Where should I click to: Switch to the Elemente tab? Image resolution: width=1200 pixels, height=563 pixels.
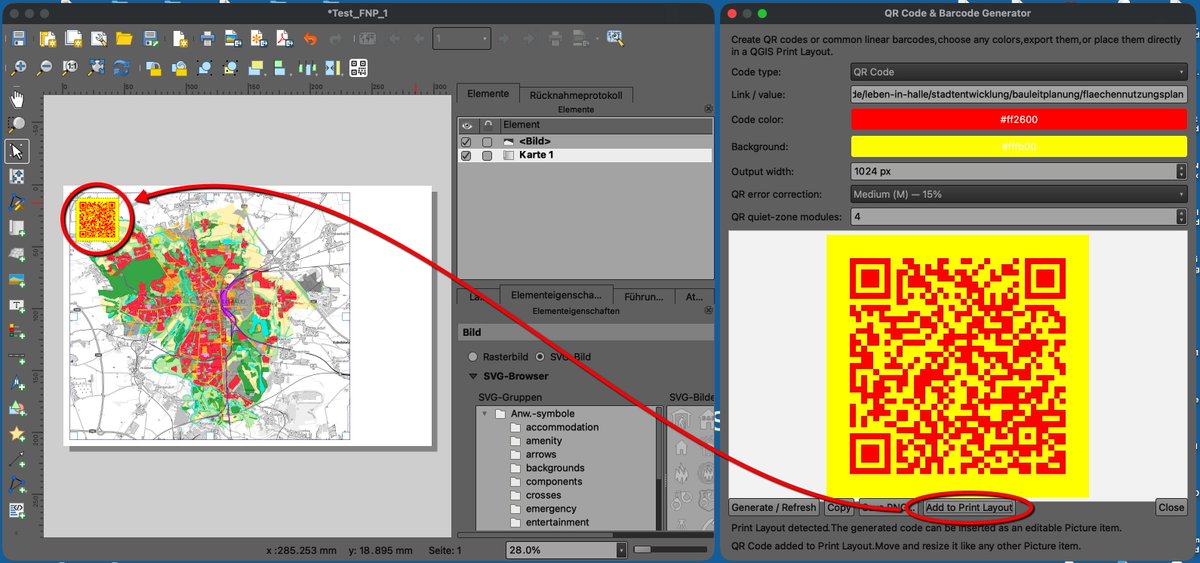[487, 94]
